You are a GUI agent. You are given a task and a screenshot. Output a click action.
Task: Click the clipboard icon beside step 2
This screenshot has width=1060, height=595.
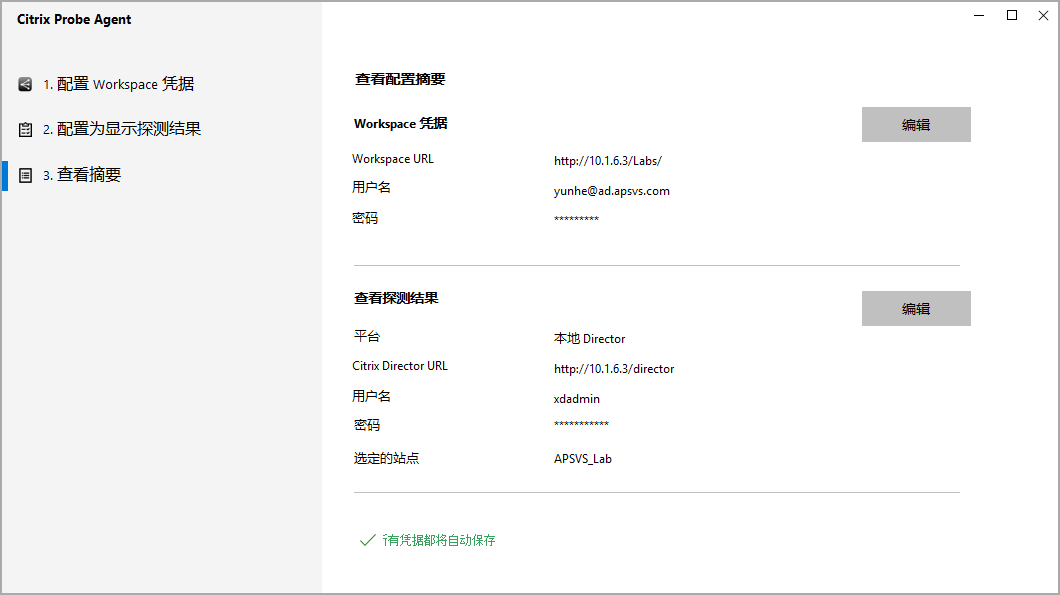(x=25, y=130)
